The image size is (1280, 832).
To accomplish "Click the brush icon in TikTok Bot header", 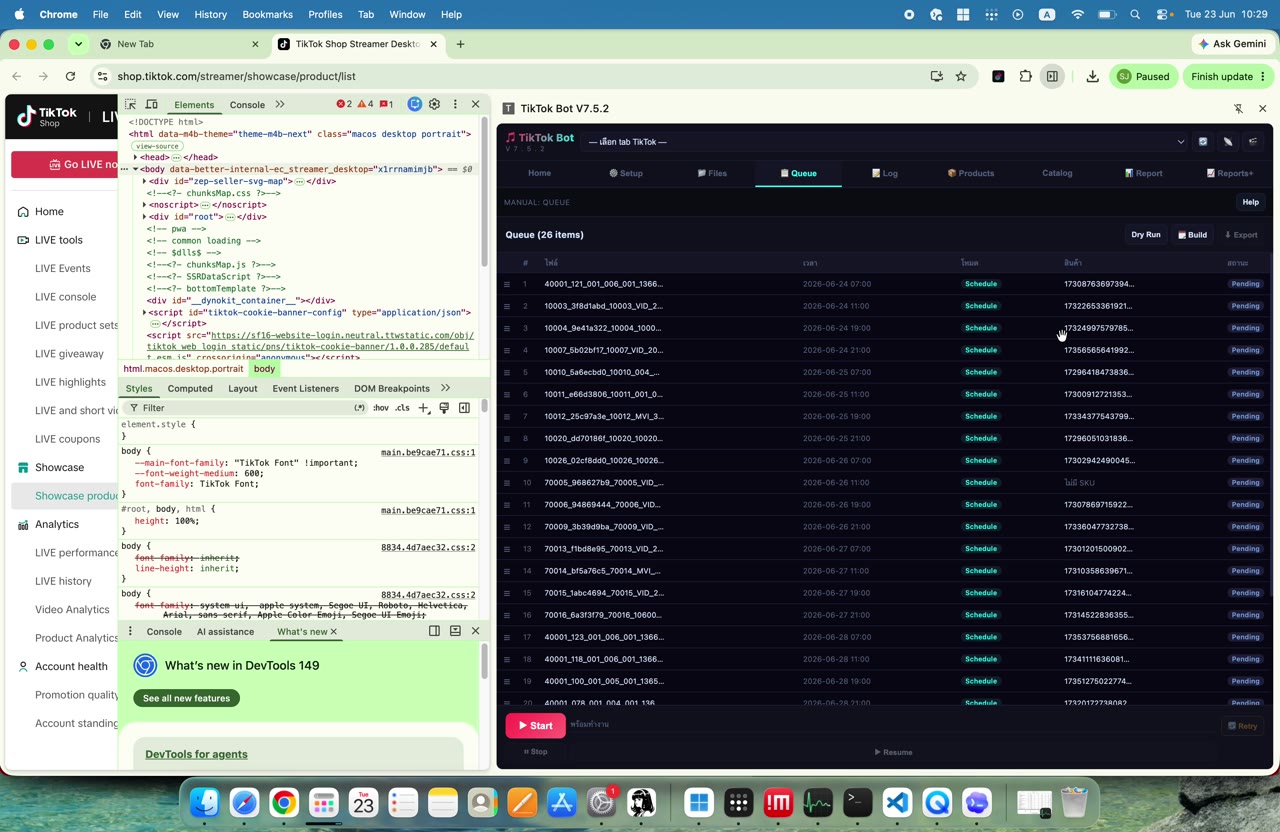I will 1228,142.
